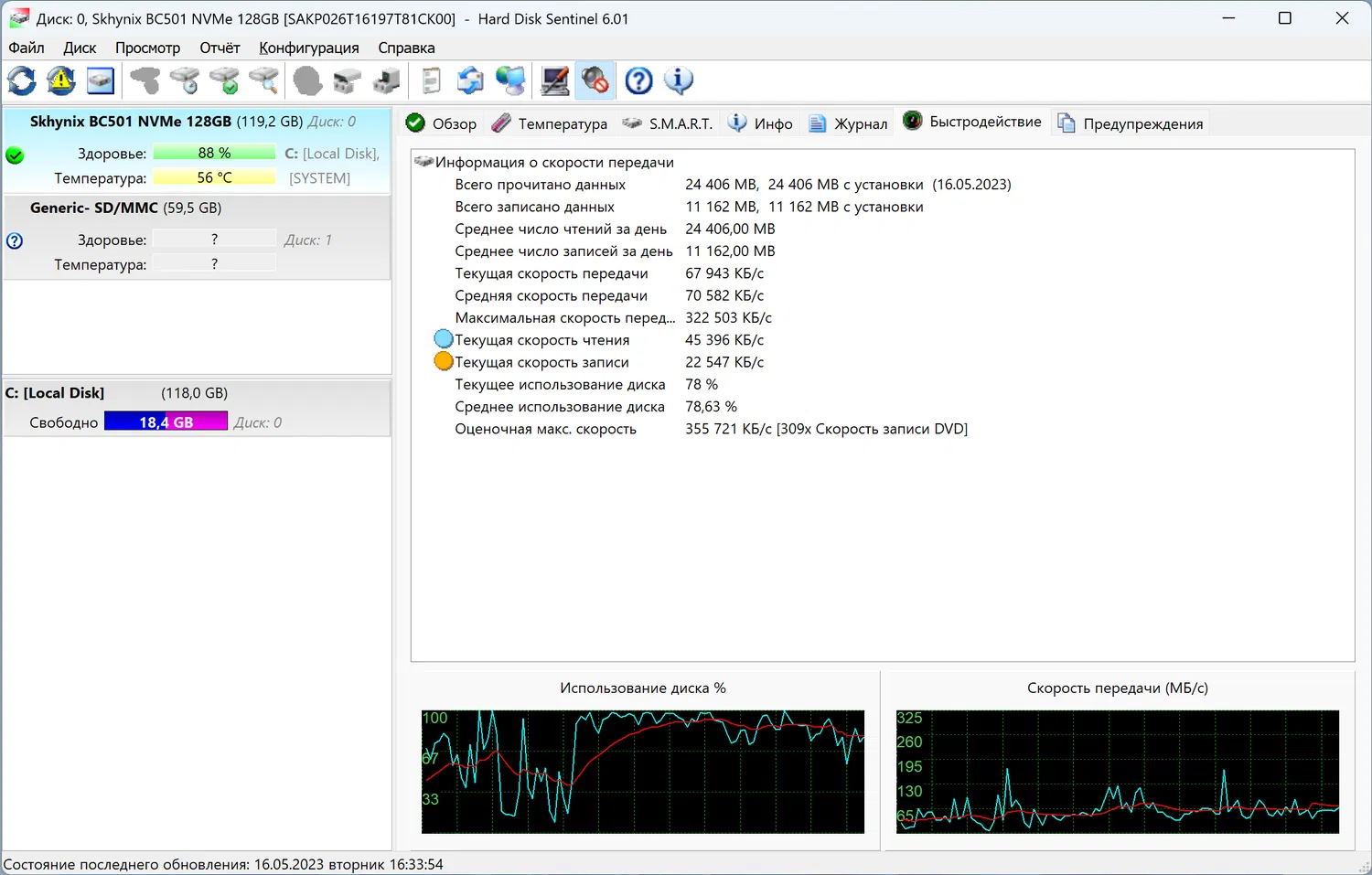Click the 88 % health bar
Image resolution: width=1372 pixels, height=875 pixels.
(214, 153)
